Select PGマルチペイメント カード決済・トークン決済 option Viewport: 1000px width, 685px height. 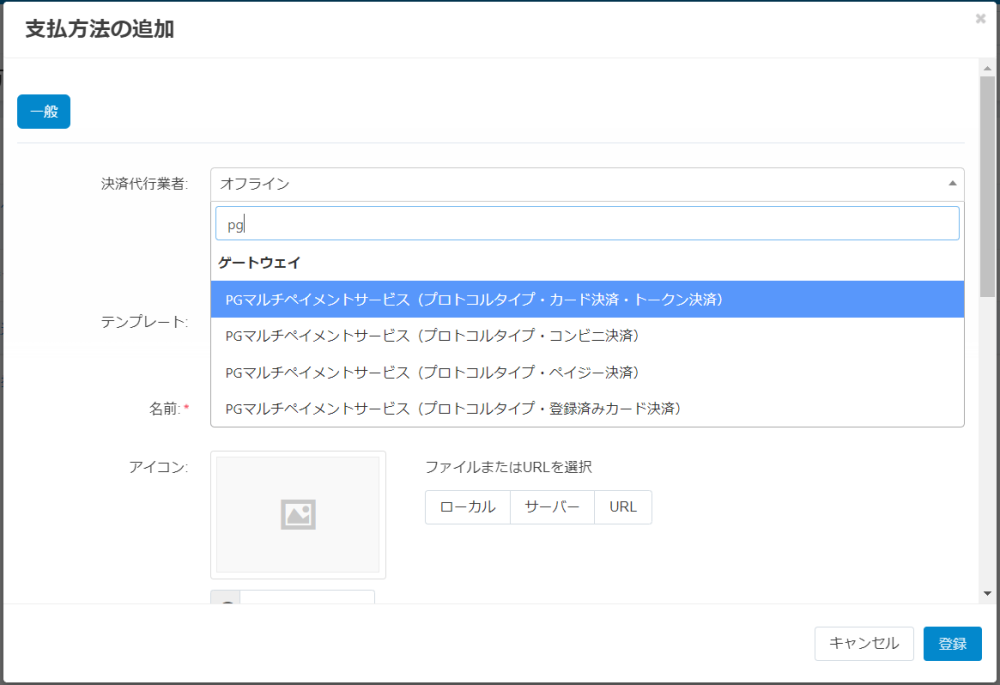click(587, 299)
